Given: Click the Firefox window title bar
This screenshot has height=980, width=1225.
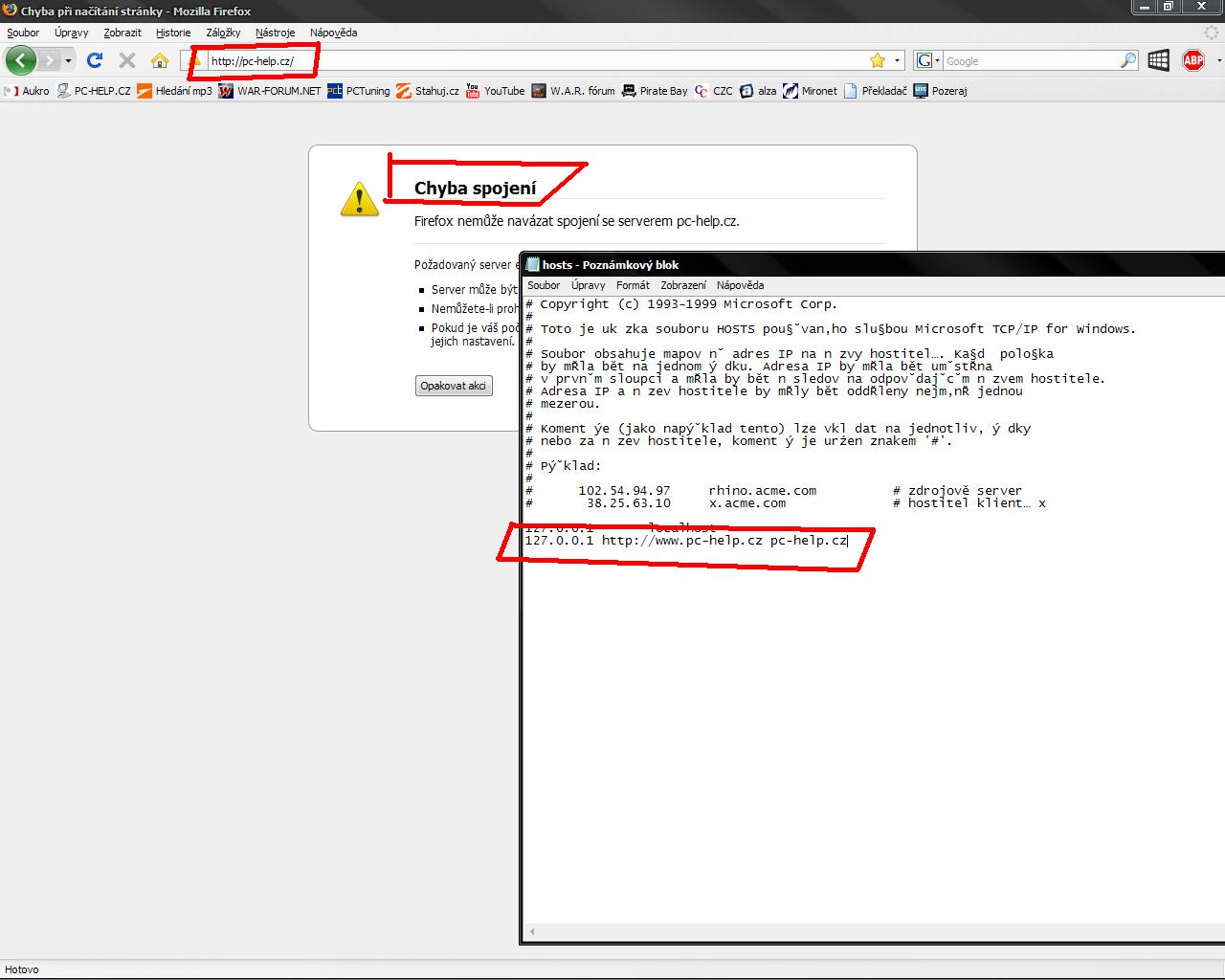Looking at the screenshot, I should point(565,11).
